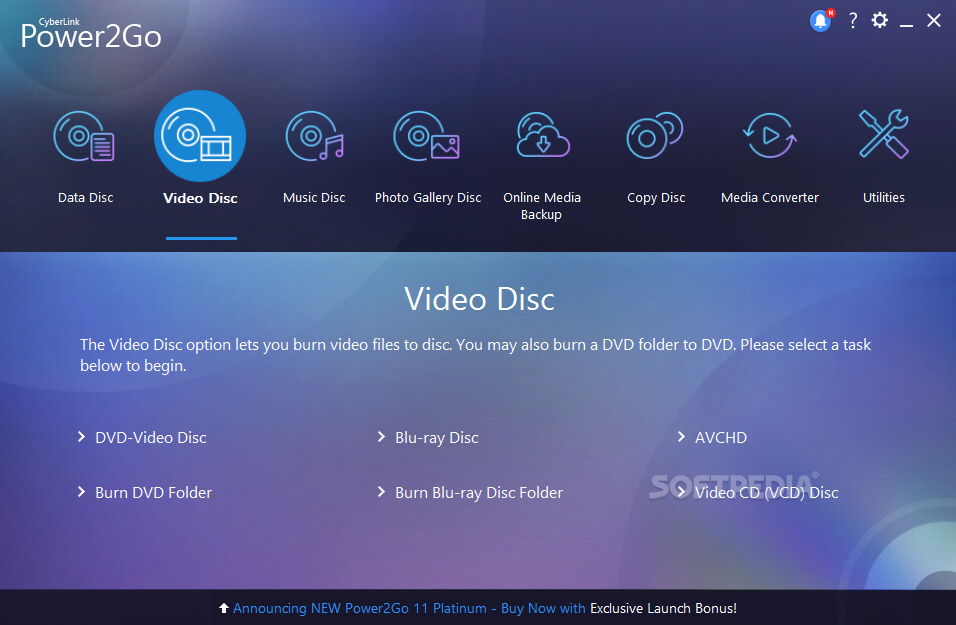The image size is (956, 625).
Task: Open the Data Disc category icon
Action: pos(84,136)
